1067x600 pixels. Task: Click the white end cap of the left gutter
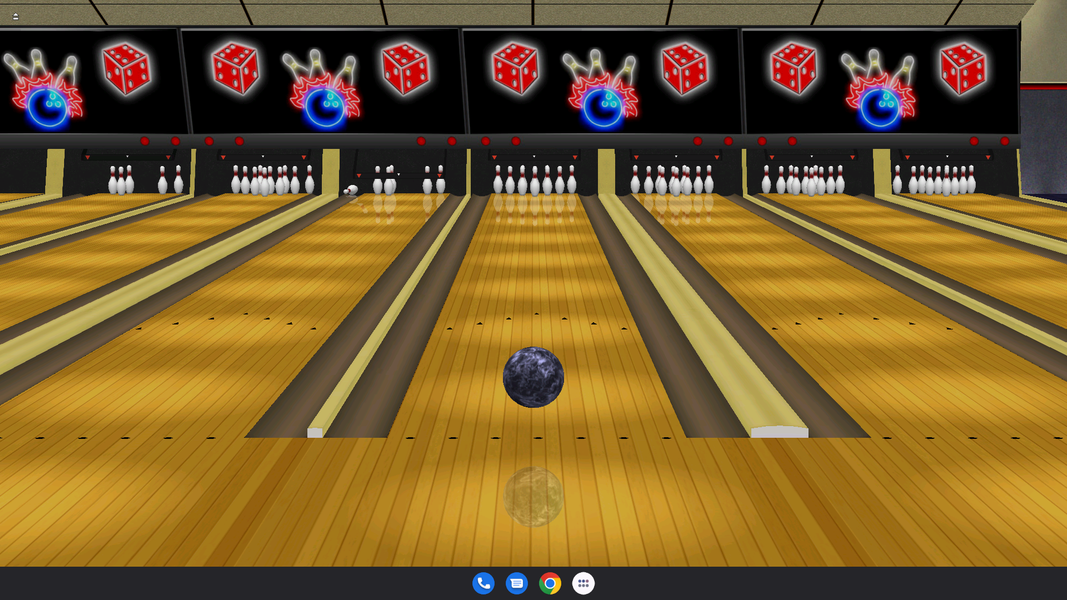click(315, 433)
